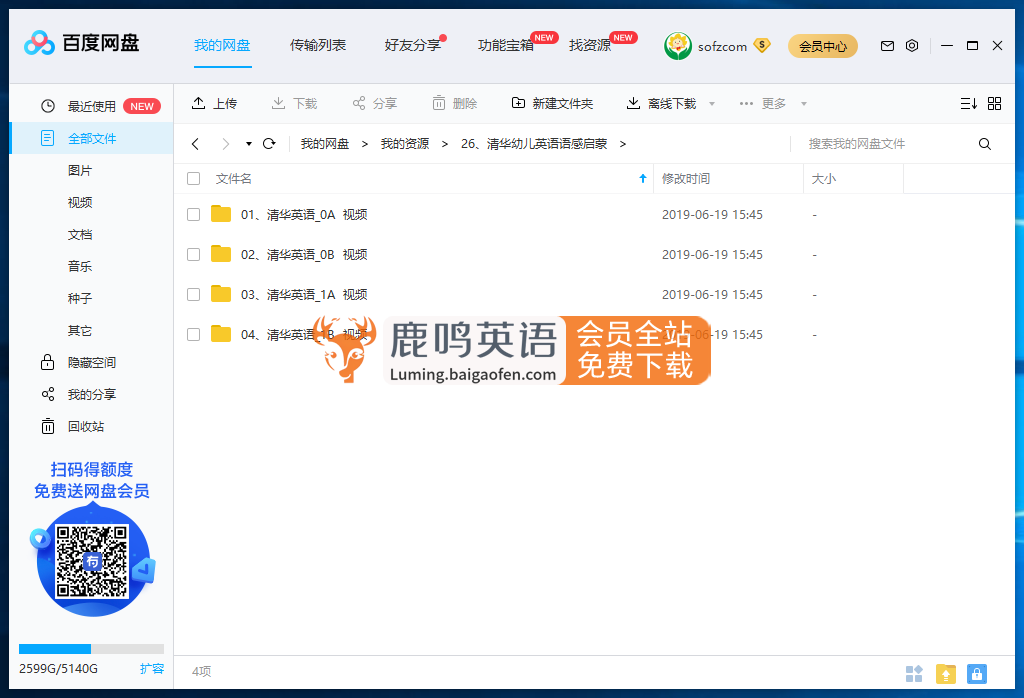Switch to 传输列表 tab
Image resolution: width=1024 pixels, height=698 pixels.
click(318, 45)
